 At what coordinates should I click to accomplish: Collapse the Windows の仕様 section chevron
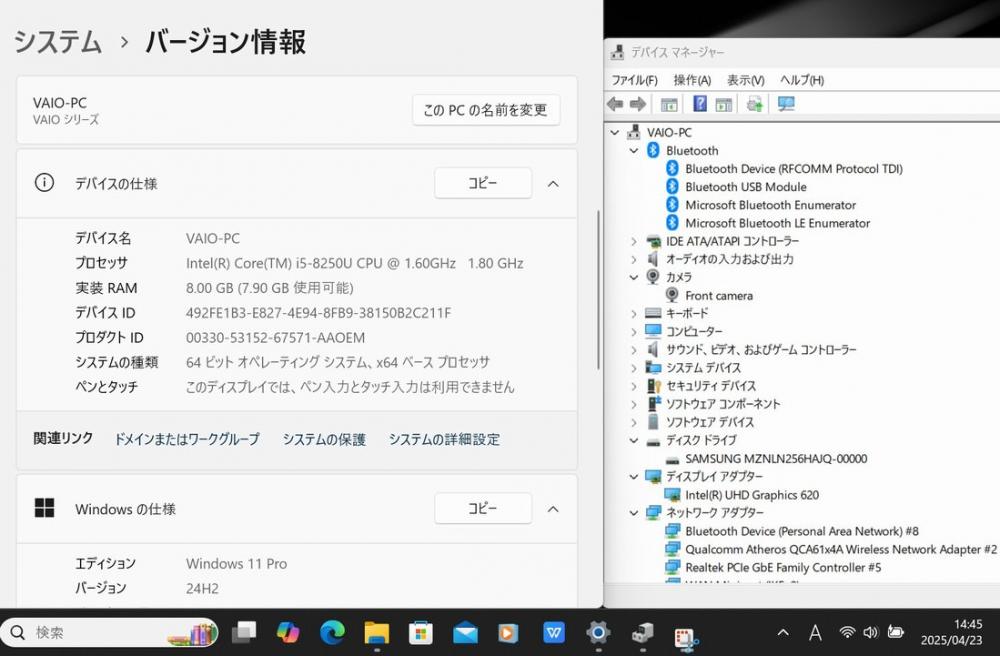pos(553,509)
